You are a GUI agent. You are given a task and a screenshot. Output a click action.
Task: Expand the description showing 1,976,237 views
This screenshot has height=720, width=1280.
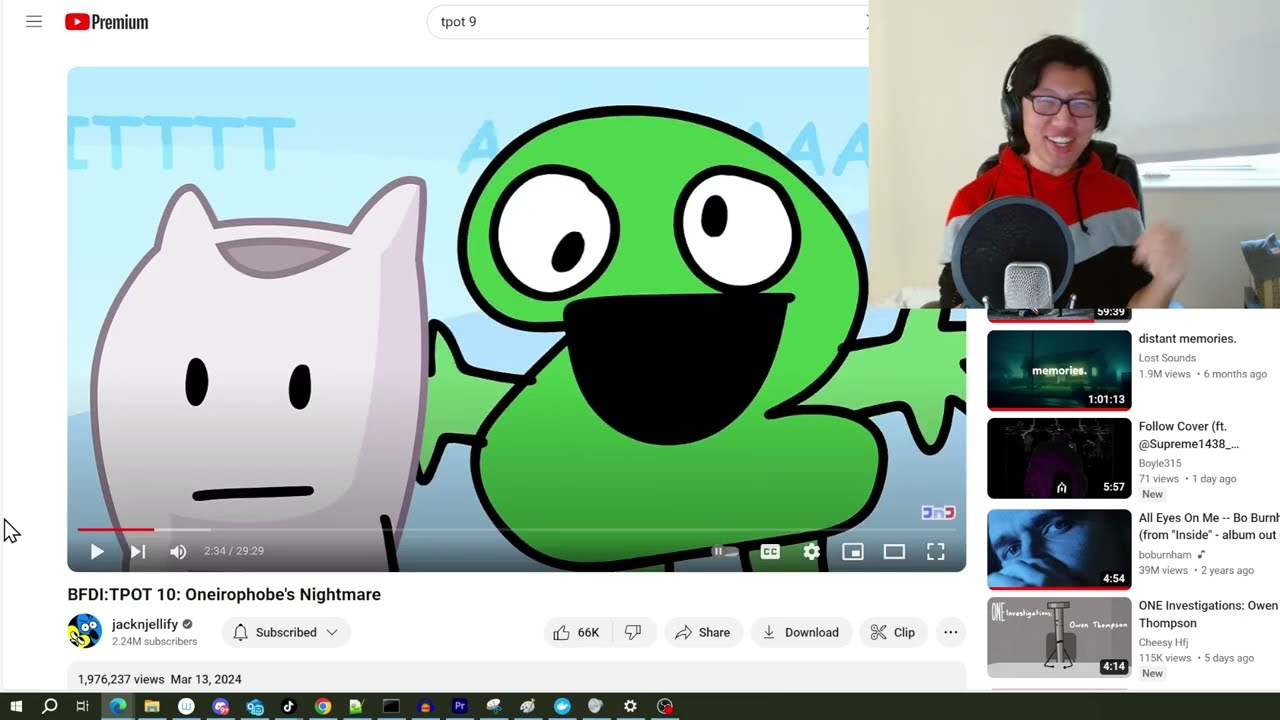(x=516, y=679)
